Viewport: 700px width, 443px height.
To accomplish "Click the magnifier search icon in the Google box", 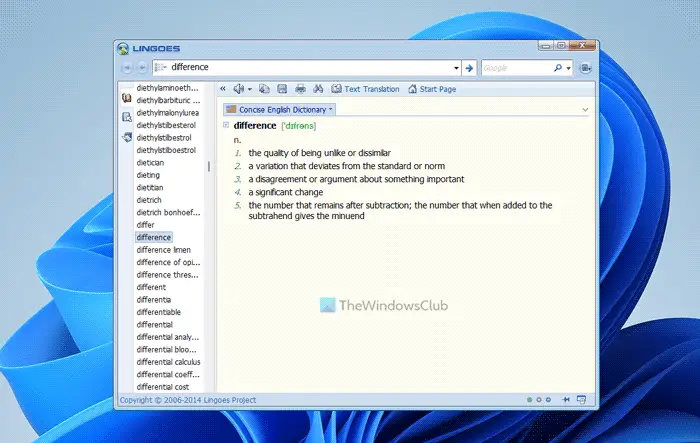I will pos(558,68).
